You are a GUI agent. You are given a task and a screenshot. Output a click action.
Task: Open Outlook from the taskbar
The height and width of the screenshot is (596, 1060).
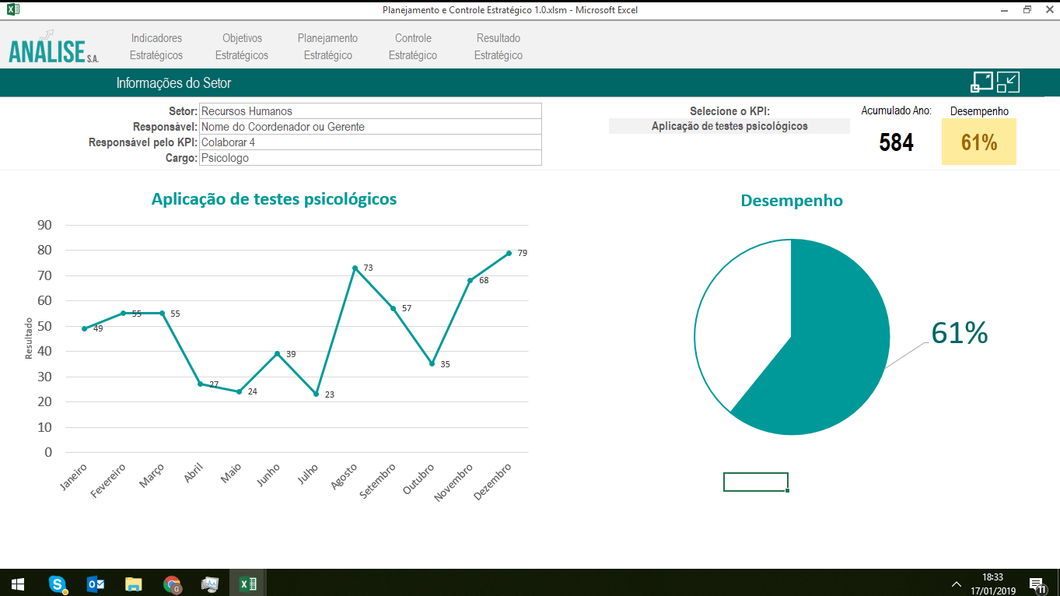pyautogui.click(x=95, y=584)
